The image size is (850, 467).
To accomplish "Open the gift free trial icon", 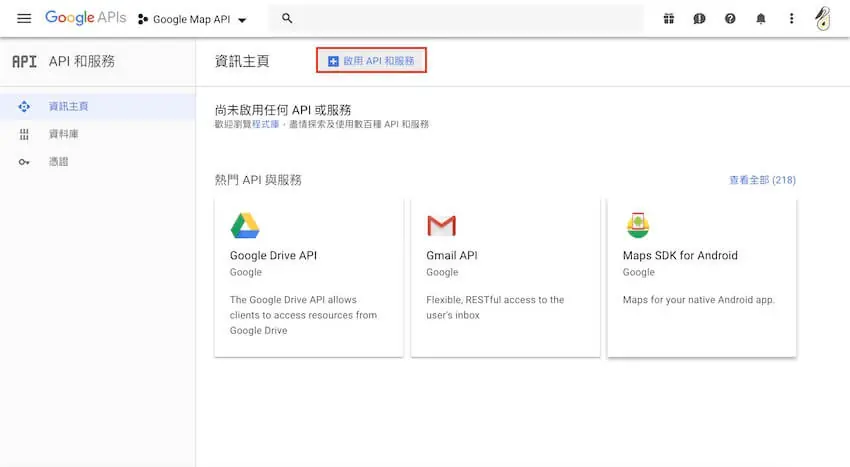I will [669, 19].
